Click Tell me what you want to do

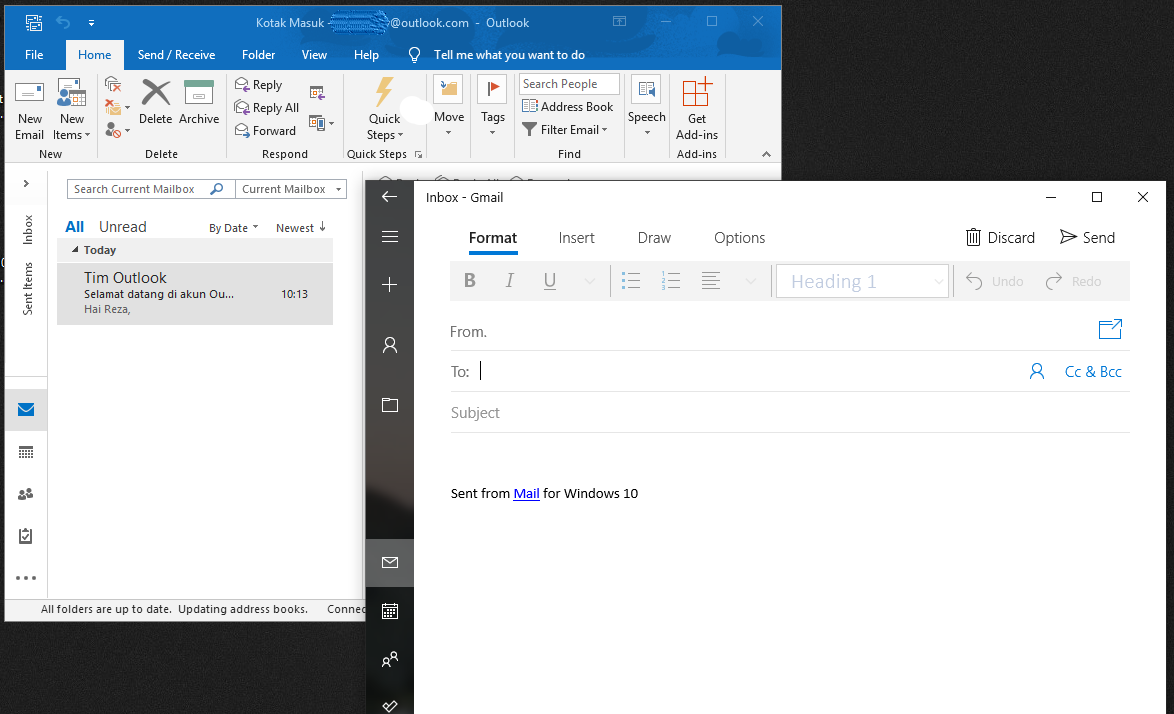coord(509,55)
